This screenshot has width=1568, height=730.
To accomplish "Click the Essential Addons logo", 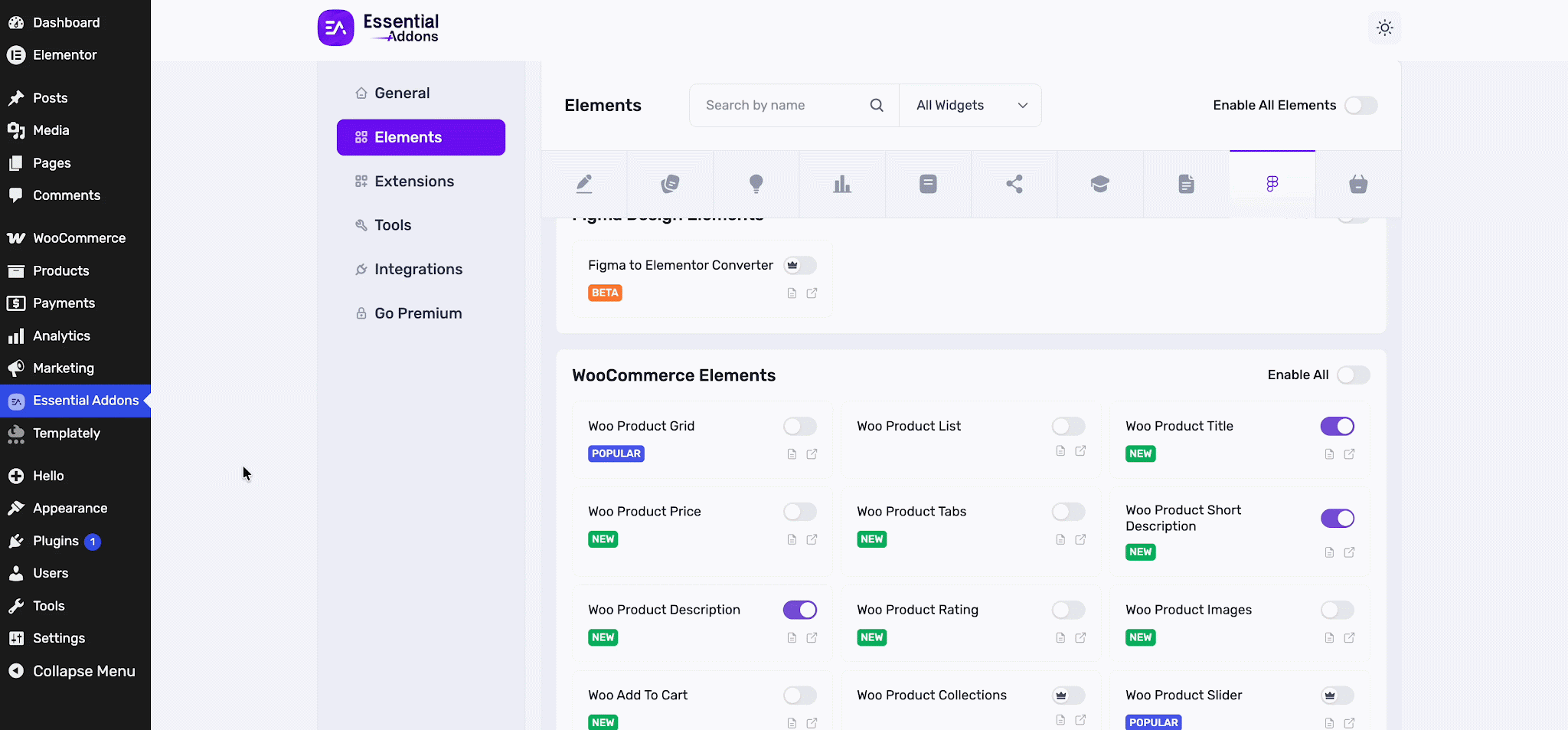I will pyautogui.click(x=378, y=28).
